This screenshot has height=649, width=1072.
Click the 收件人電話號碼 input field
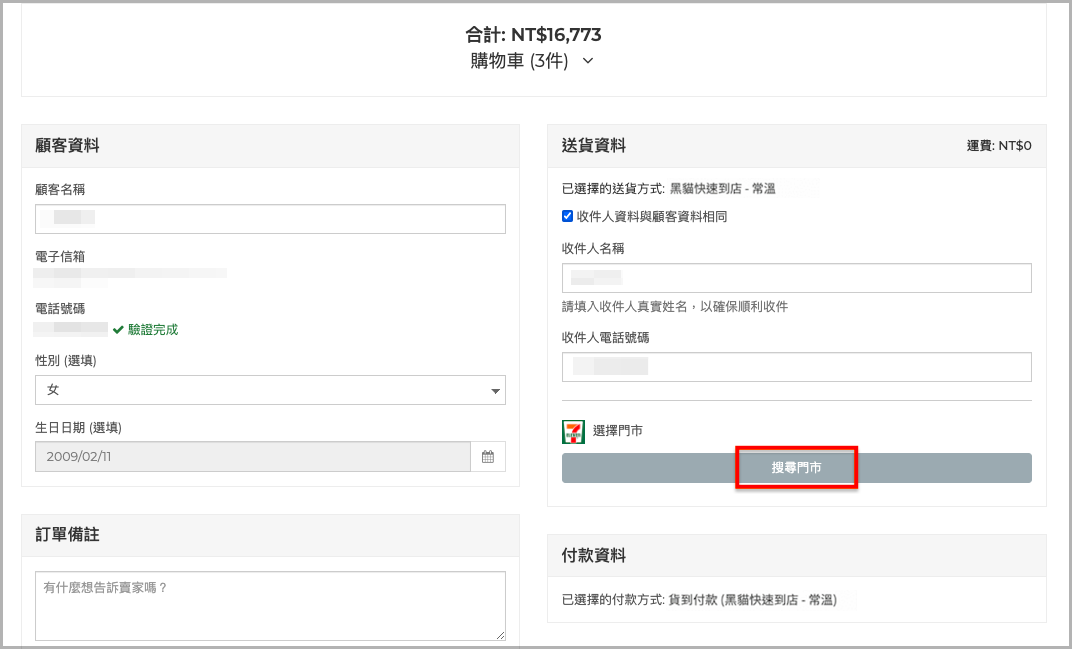796,367
